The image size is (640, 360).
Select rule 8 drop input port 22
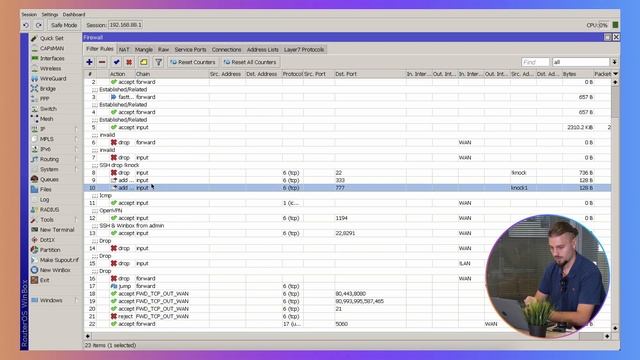tap(347, 173)
